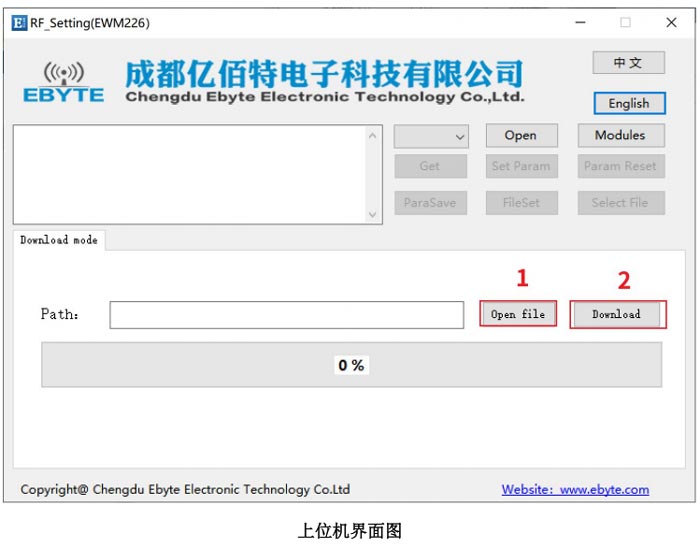Screen dimensions: 700x548
Task: Click the 0 % progress bar
Action: tap(351, 365)
